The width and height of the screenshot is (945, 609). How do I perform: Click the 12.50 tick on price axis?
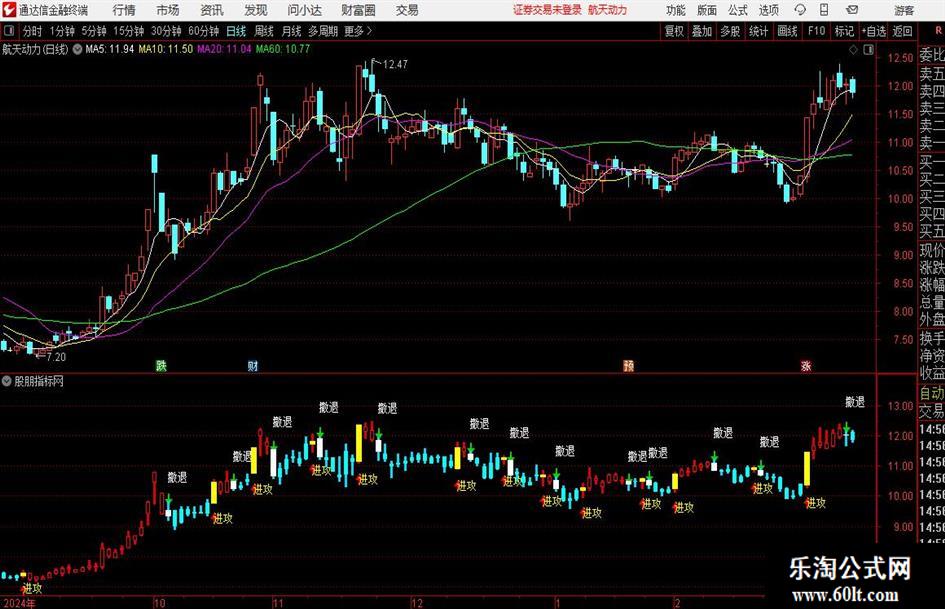click(900, 58)
